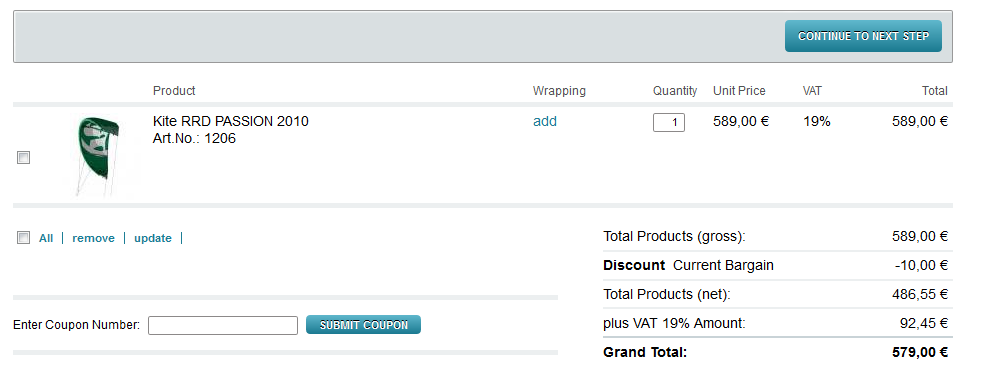Click the Art.No.: 1206 text
The height and width of the screenshot is (377, 986).
[x=194, y=138]
